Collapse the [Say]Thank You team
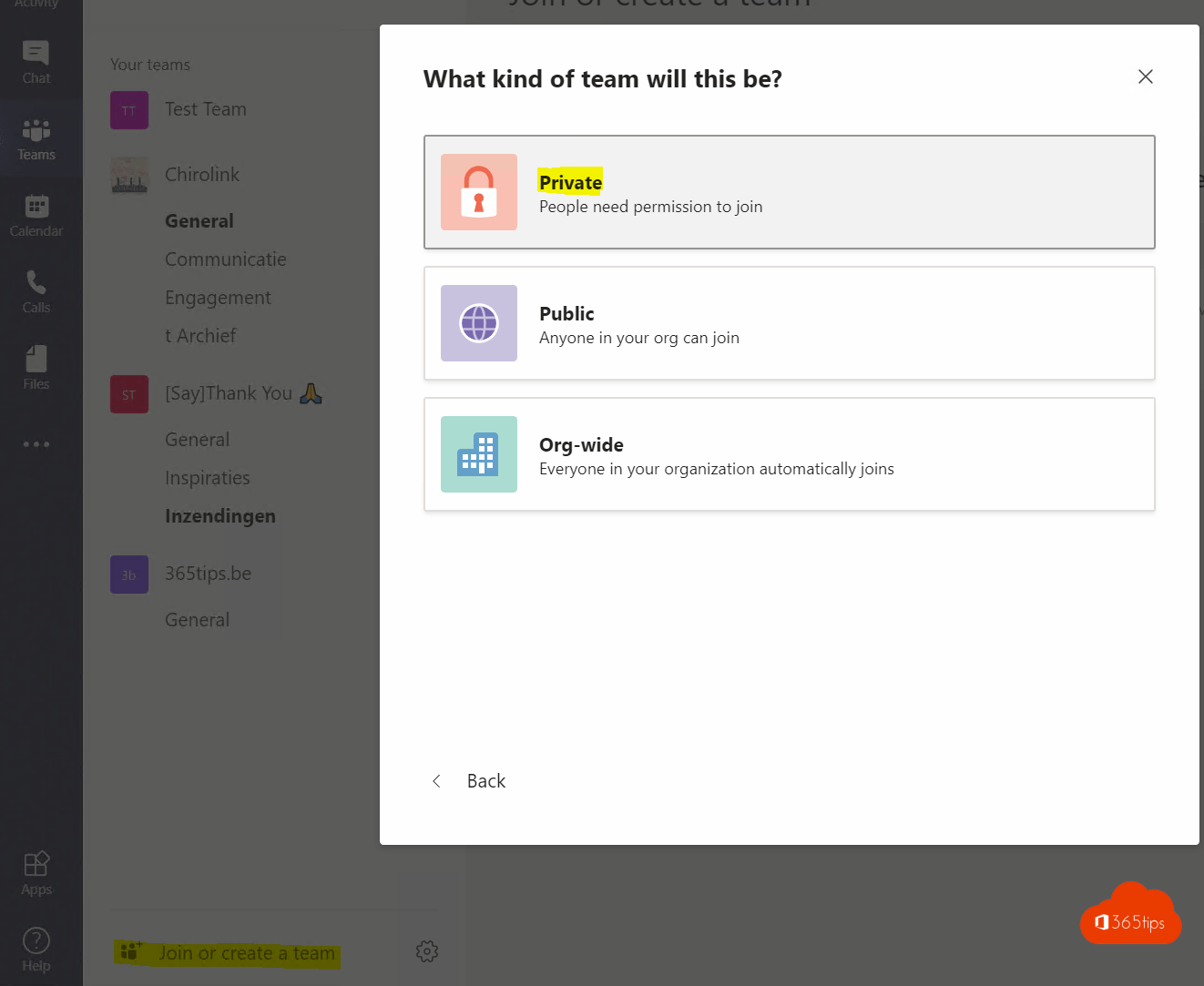Screen dimensions: 1204x986 click(x=228, y=393)
